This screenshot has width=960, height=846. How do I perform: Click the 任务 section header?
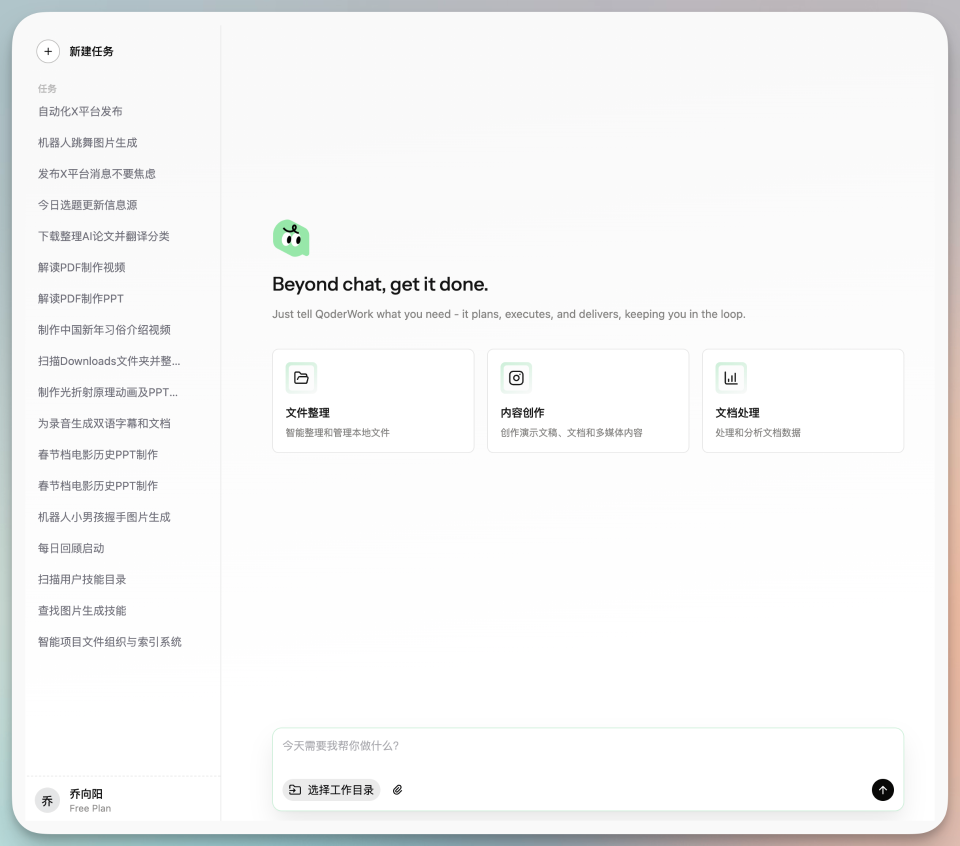click(47, 89)
